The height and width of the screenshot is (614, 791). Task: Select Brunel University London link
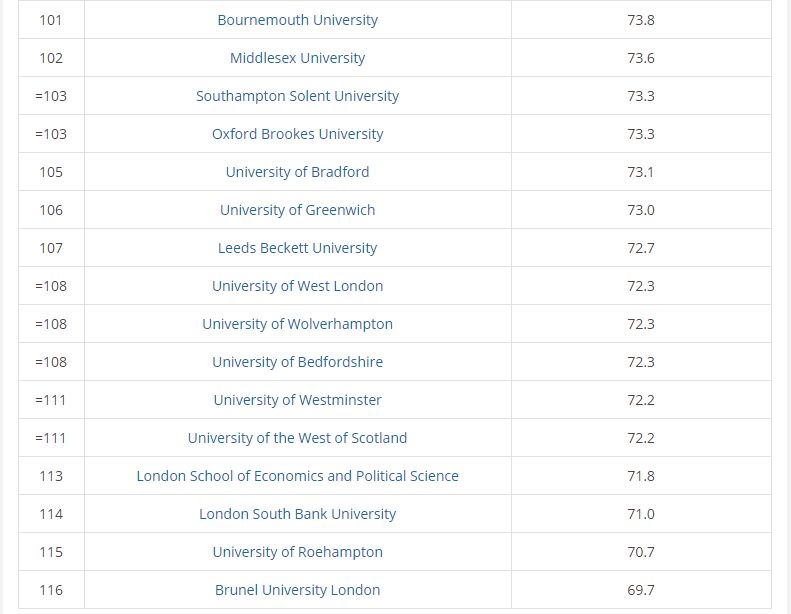297,590
